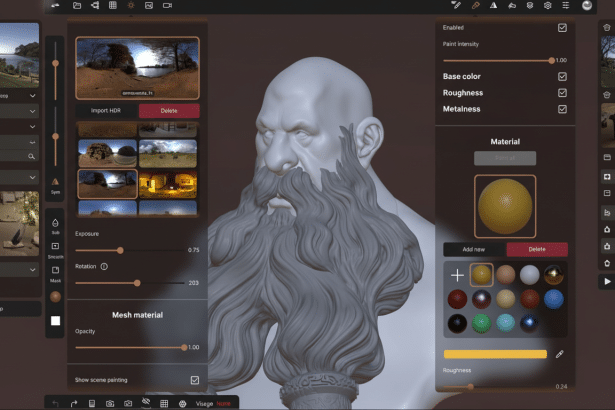615x410 pixels.
Task: Click the Undo arrow
Action: click(x=55, y=403)
